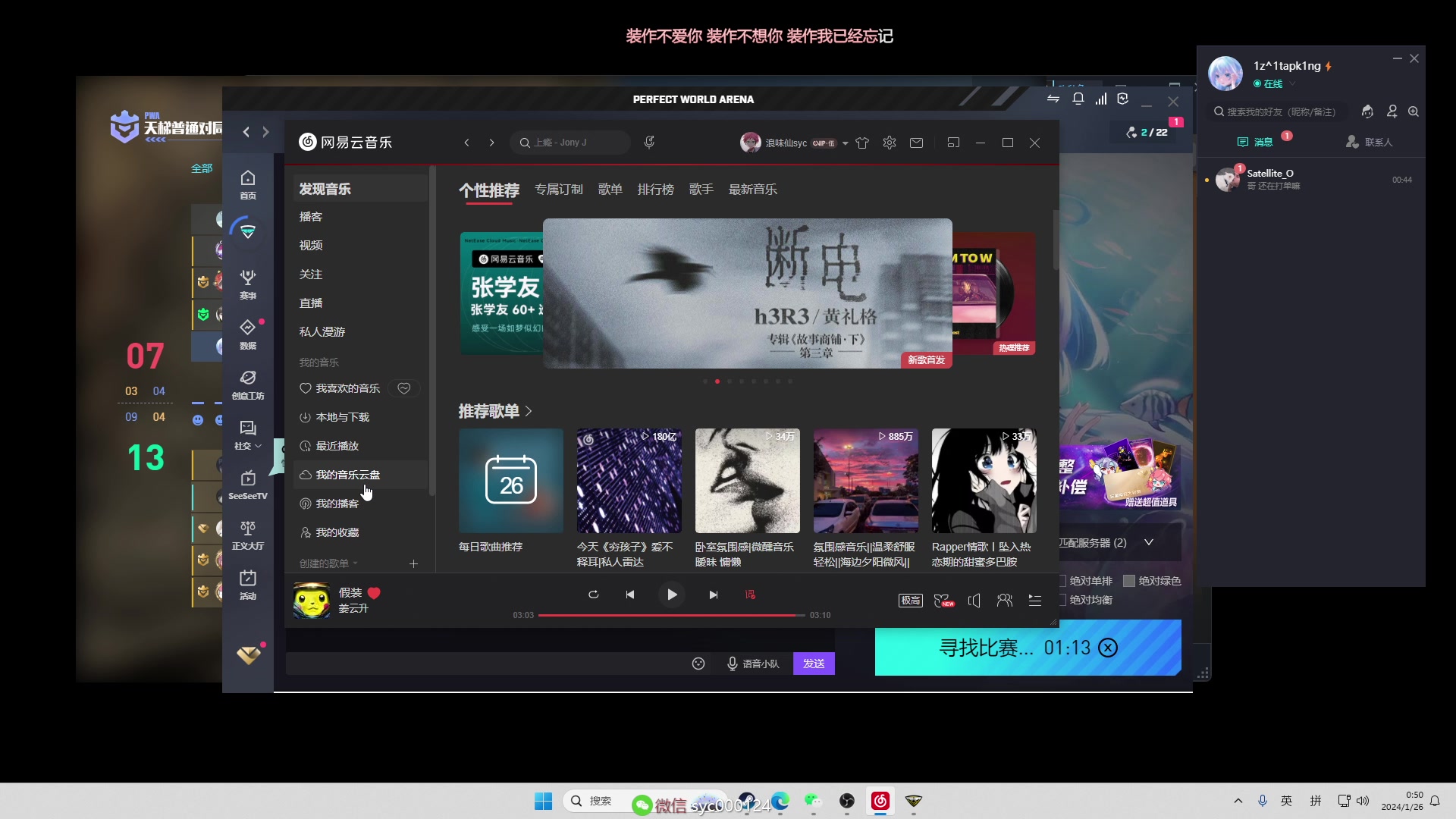Viewport: 1456px width, 819px height.
Task: Open SeeSeeTV in the Arena sidebar
Action: coord(248,485)
